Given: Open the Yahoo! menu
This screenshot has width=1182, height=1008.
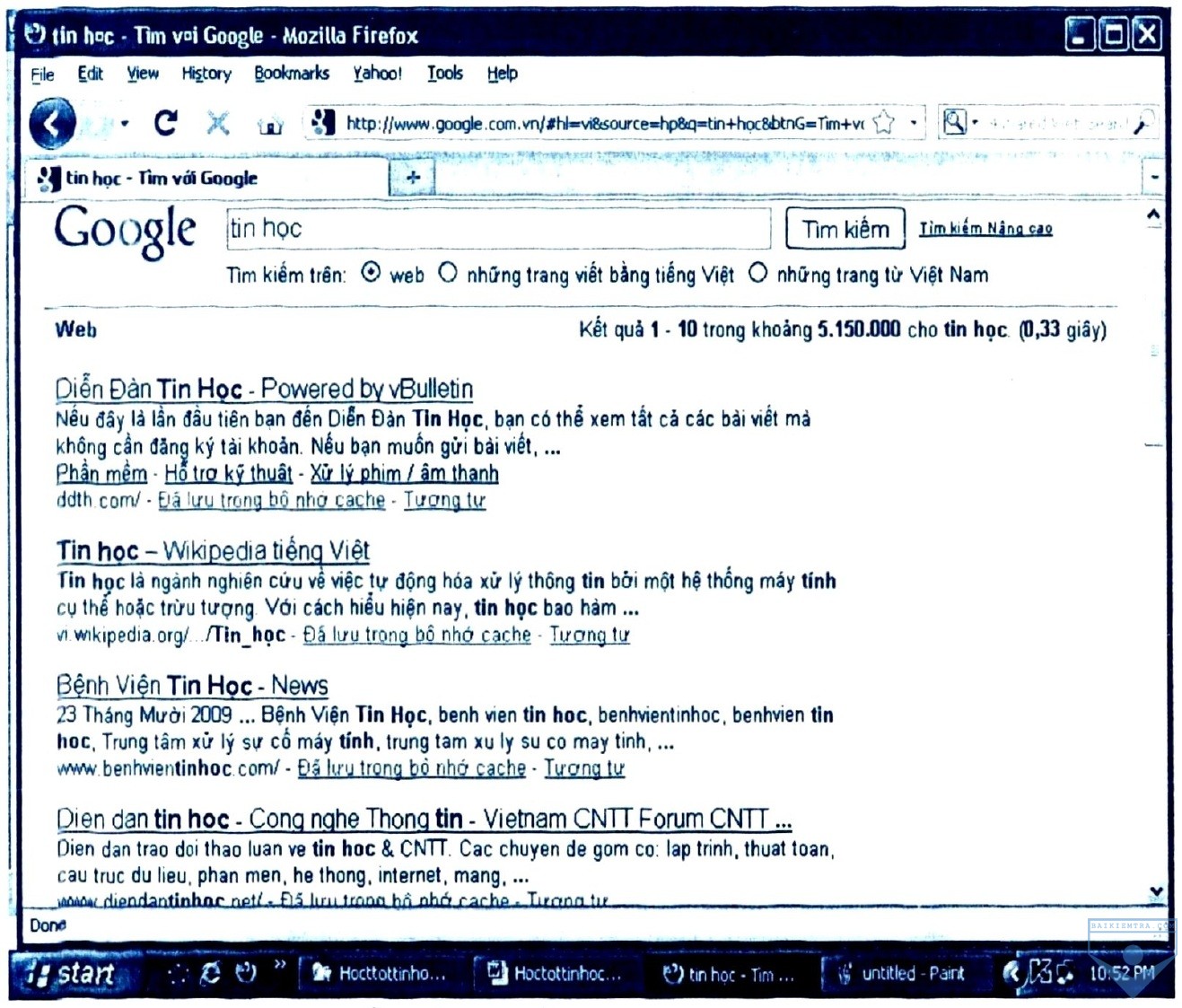Looking at the screenshot, I should point(377,74).
